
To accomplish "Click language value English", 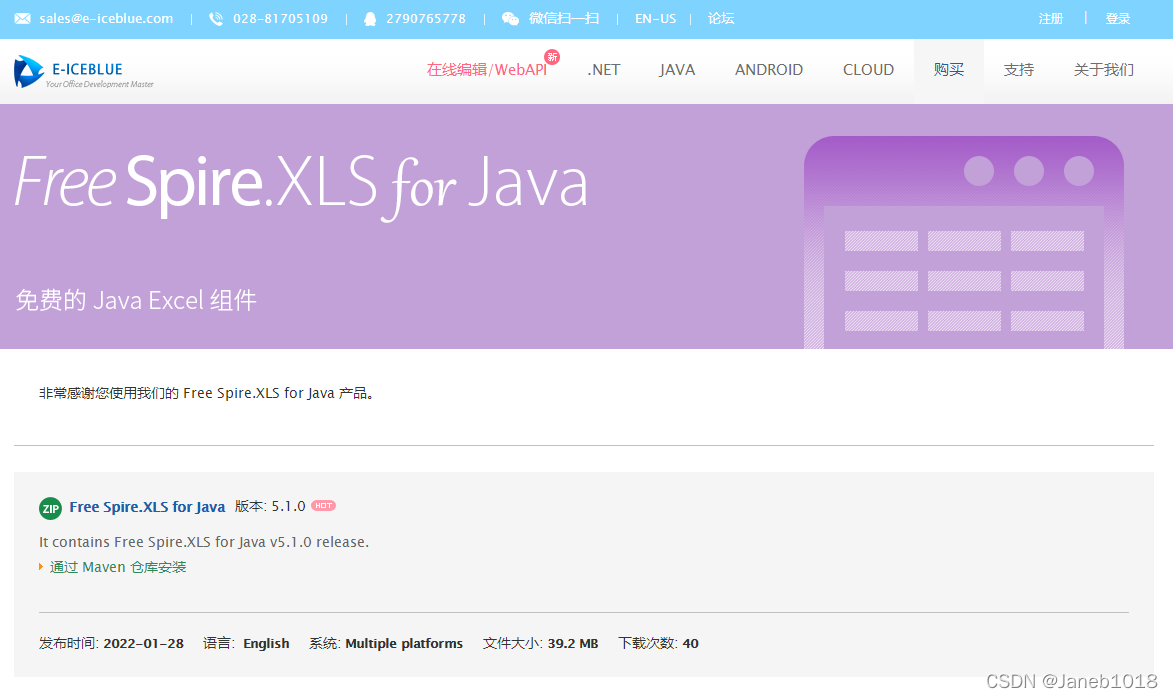I will (x=266, y=643).
